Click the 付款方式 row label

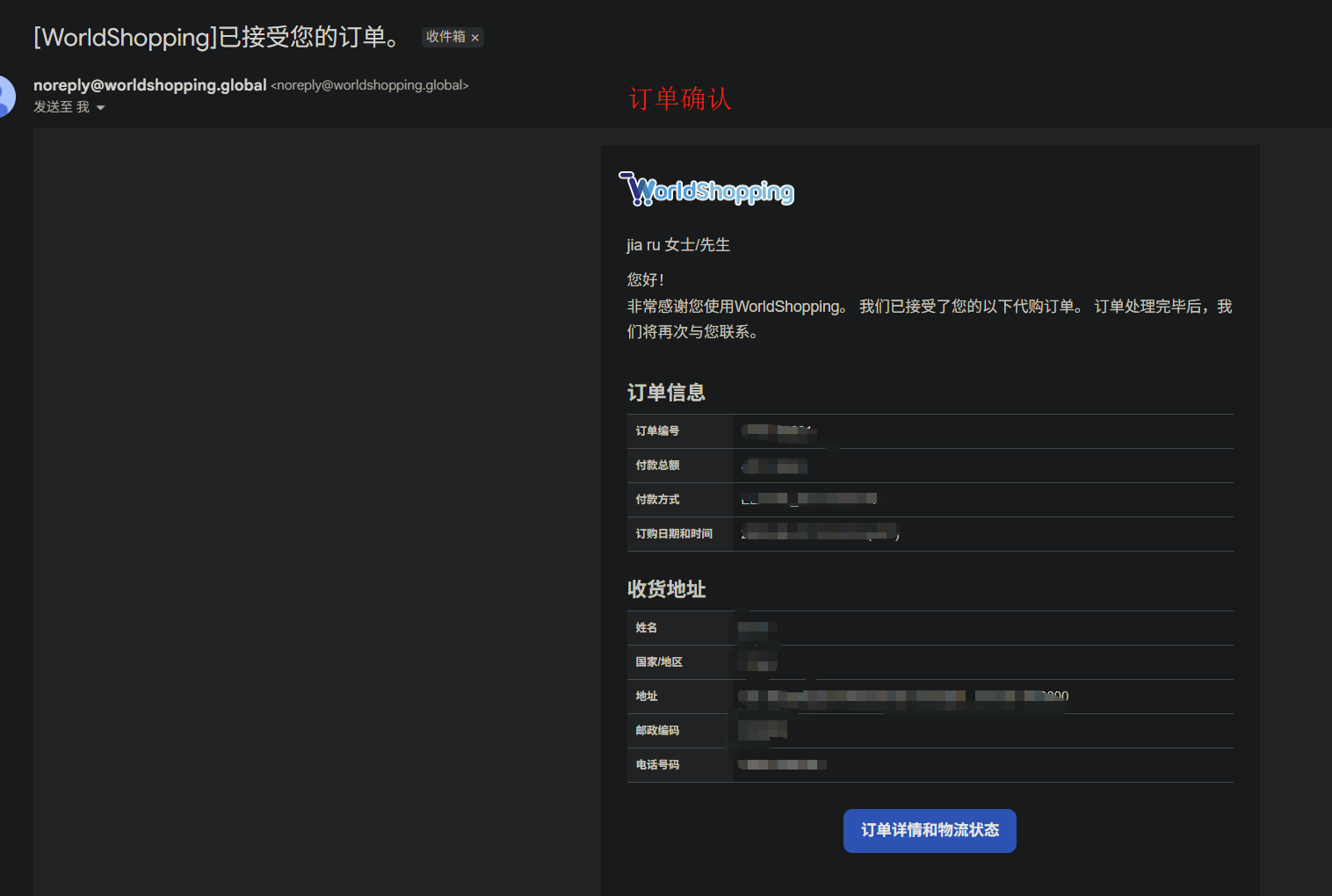pos(658,500)
